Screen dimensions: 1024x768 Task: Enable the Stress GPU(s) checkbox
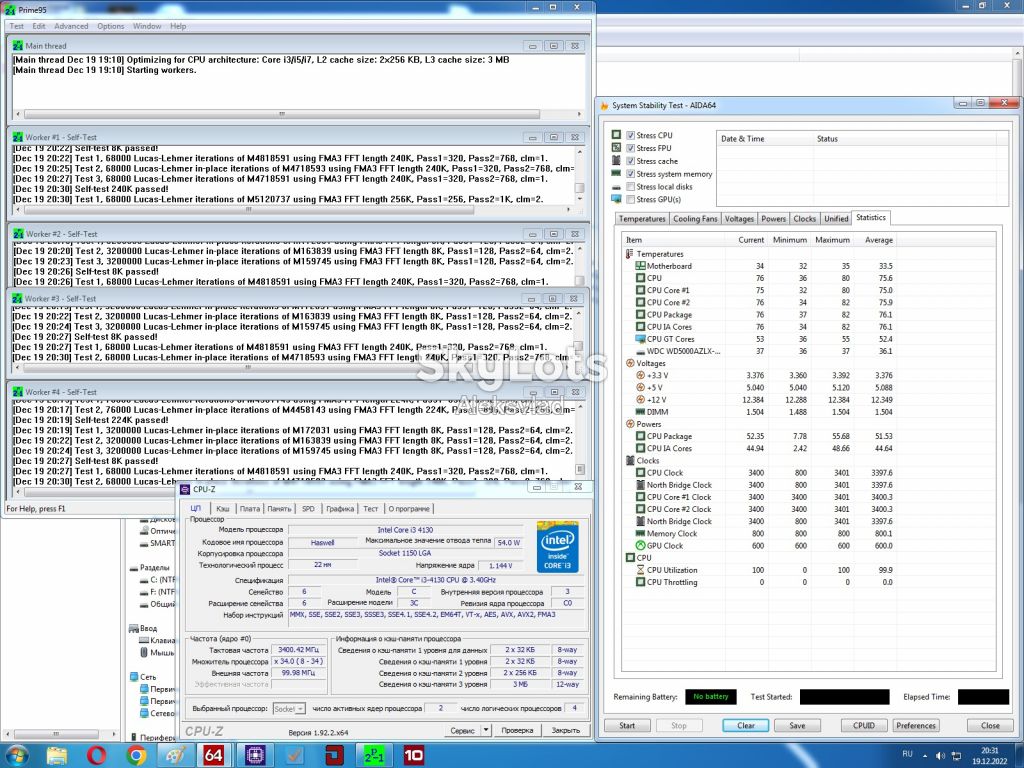pos(630,199)
